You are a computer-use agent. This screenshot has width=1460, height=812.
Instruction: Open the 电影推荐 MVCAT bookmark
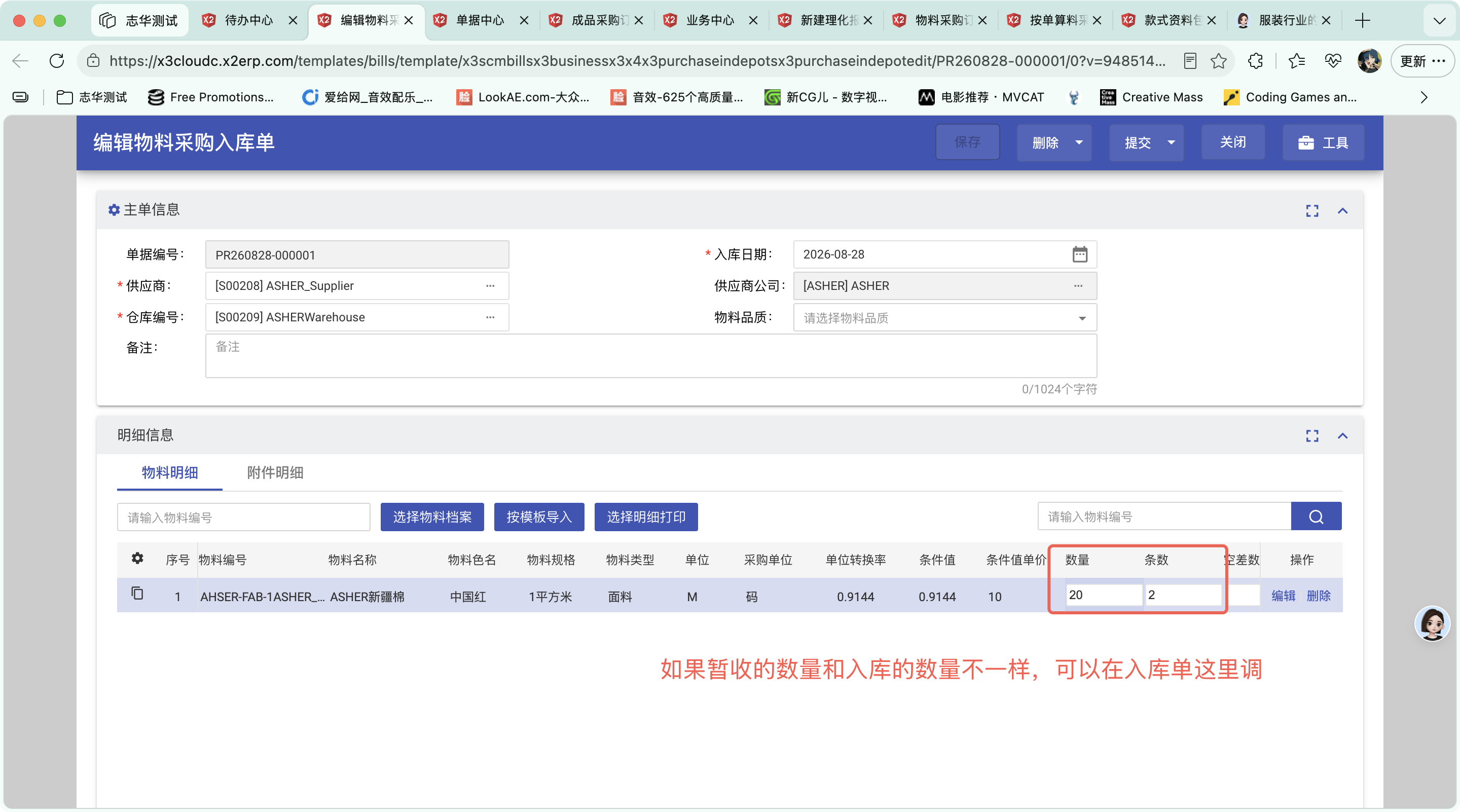click(x=981, y=97)
